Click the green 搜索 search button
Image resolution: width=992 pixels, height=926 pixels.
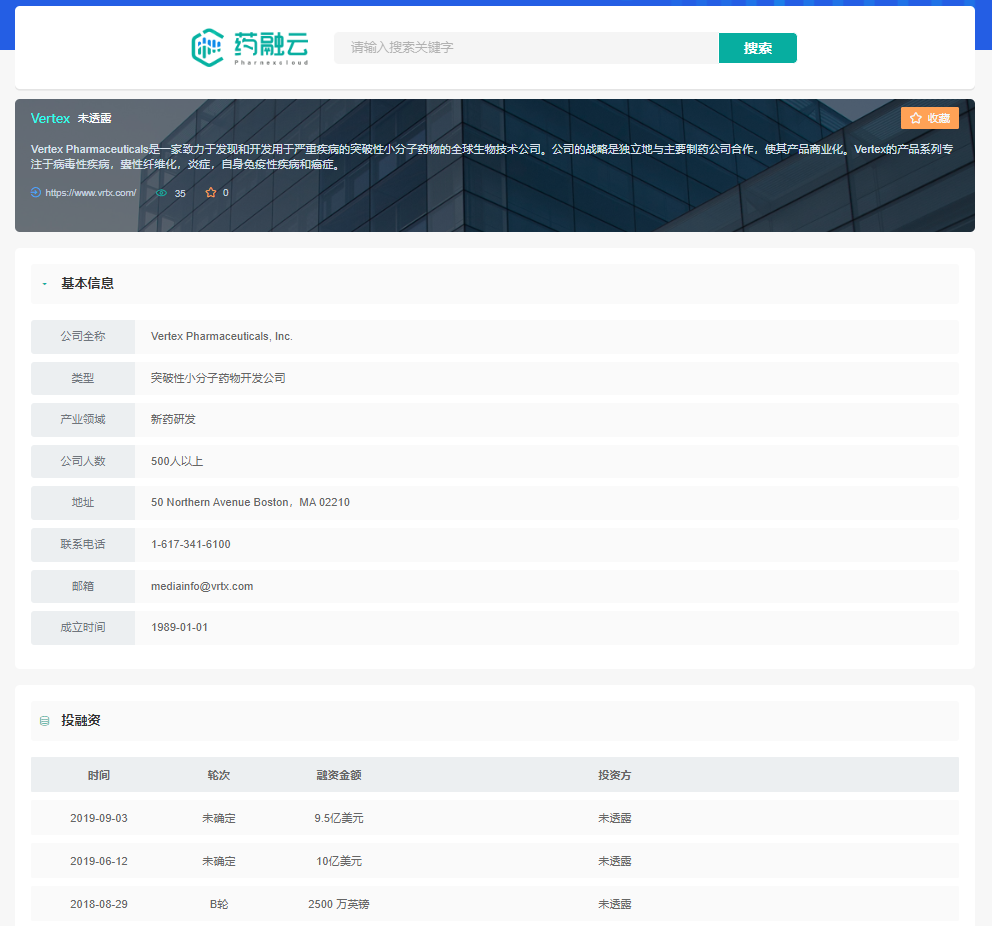tap(757, 48)
